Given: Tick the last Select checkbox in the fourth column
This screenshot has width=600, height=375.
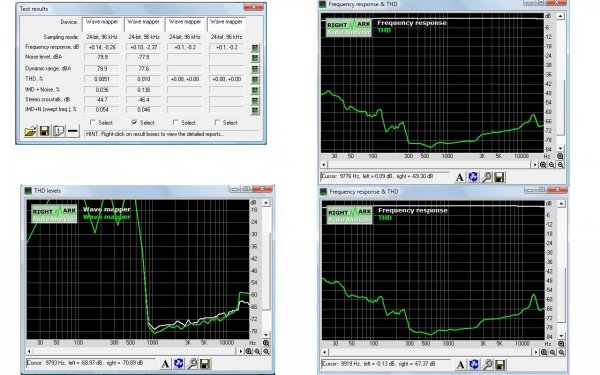Looking at the screenshot, I should 217,122.
